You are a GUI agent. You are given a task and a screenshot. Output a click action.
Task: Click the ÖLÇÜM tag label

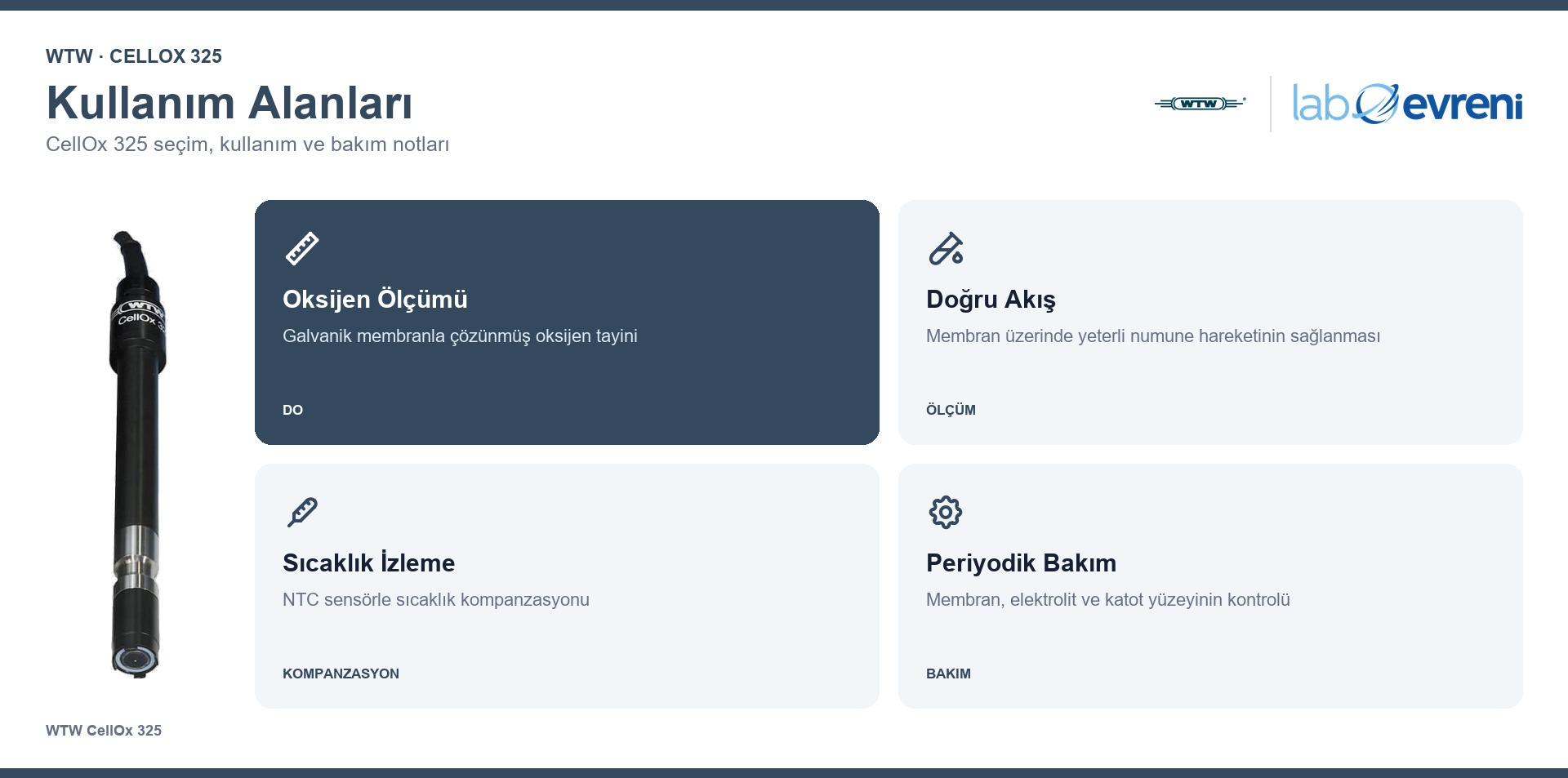951,410
